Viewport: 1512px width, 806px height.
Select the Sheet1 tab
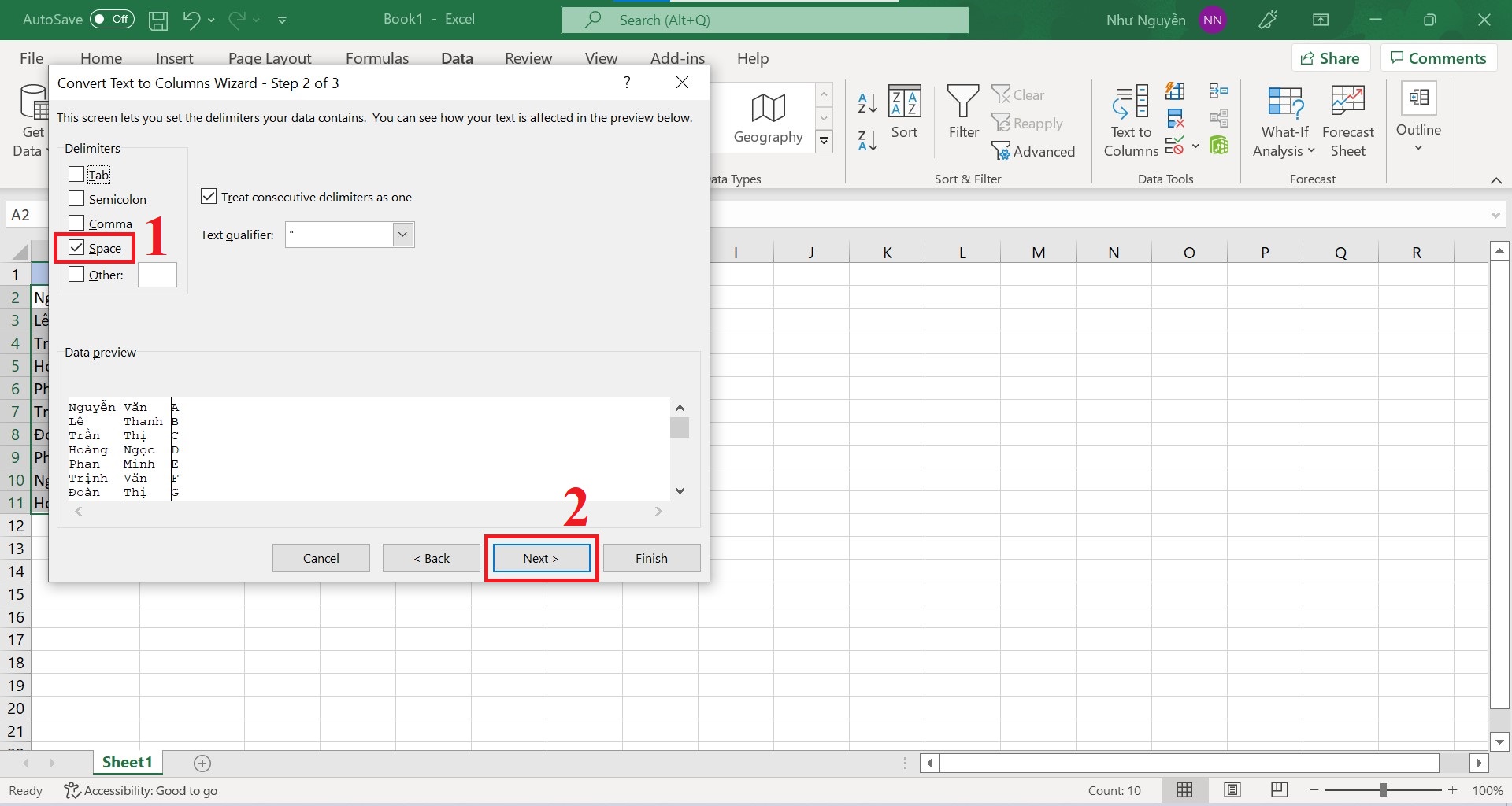click(x=127, y=762)
